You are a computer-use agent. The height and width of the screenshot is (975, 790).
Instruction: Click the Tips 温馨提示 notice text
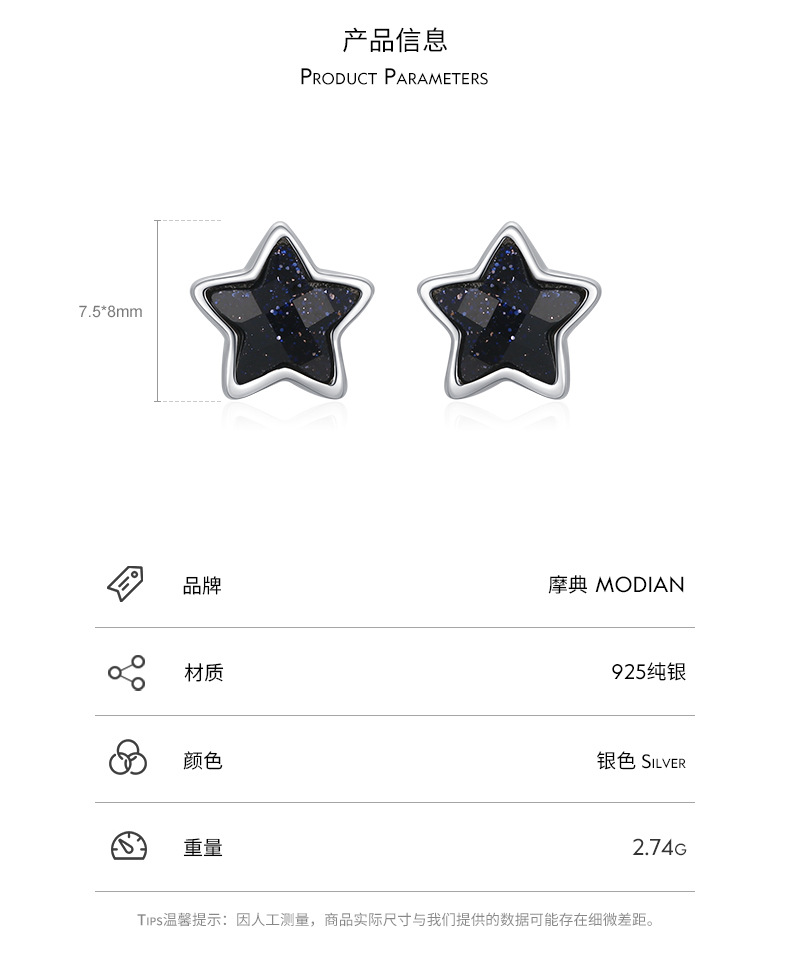(x=396, y=920)
